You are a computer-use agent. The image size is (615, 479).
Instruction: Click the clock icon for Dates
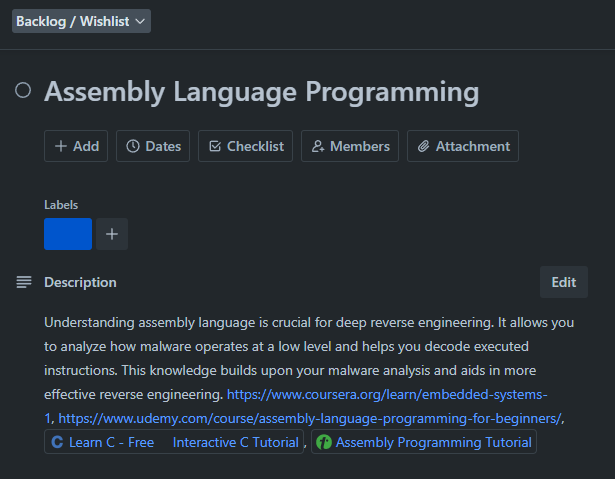pos(133,146)
